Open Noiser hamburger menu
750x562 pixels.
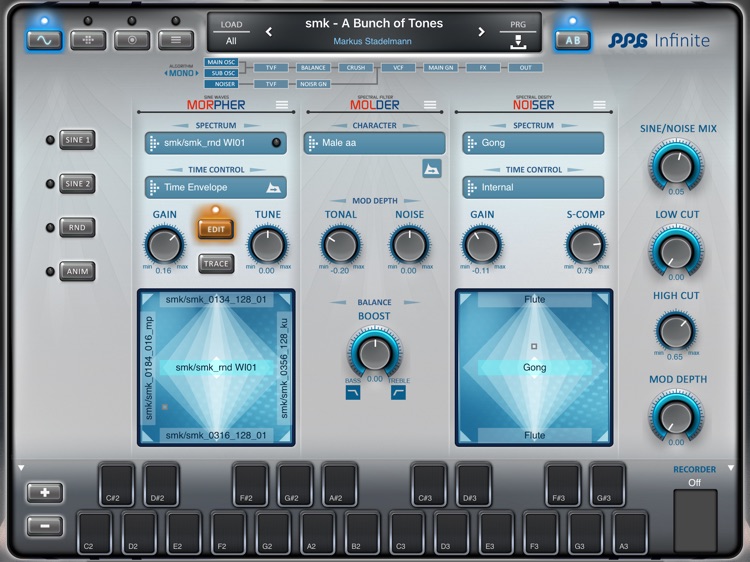[599, 105]
